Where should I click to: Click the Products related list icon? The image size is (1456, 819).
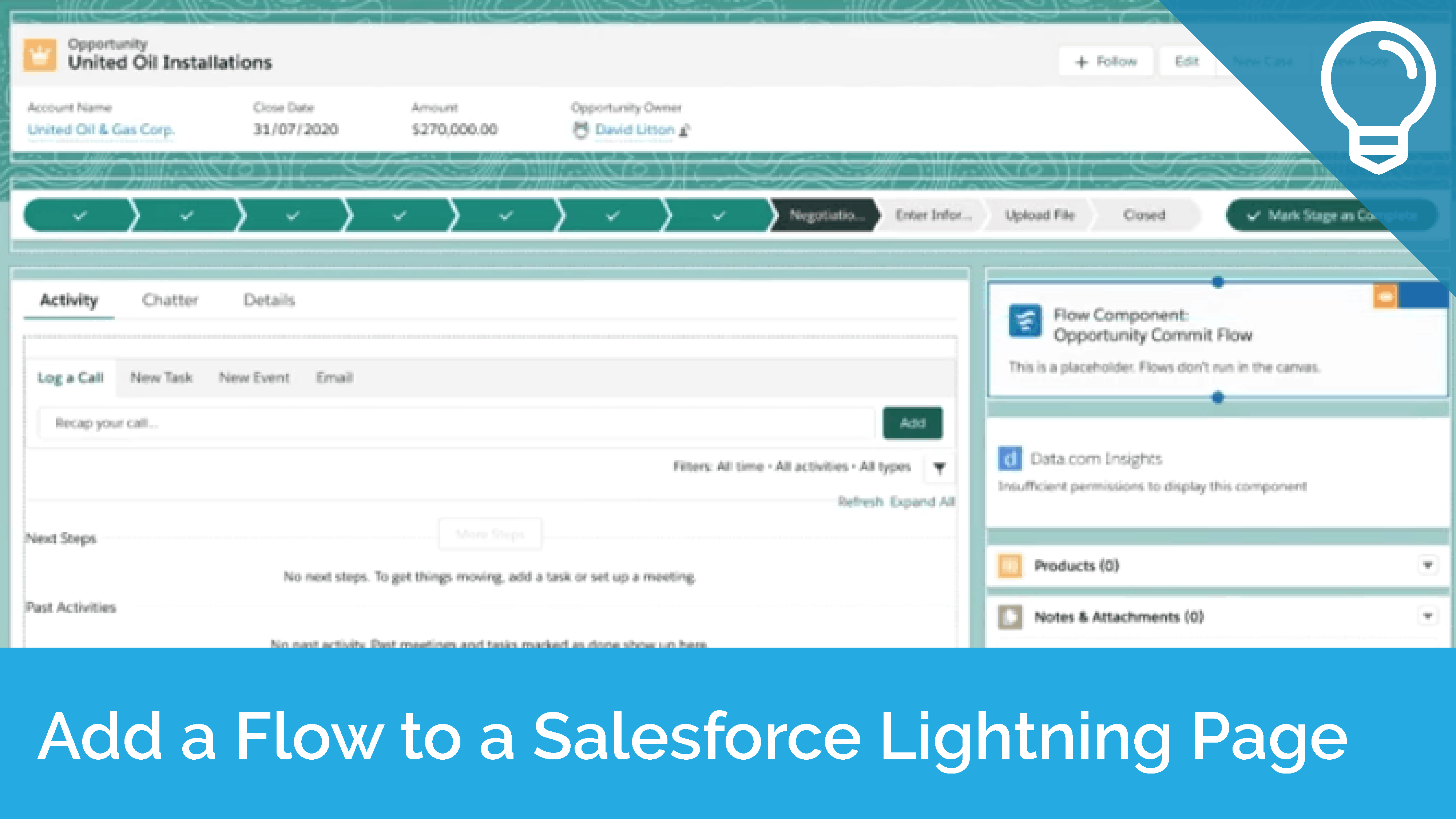click(1010, 565)
